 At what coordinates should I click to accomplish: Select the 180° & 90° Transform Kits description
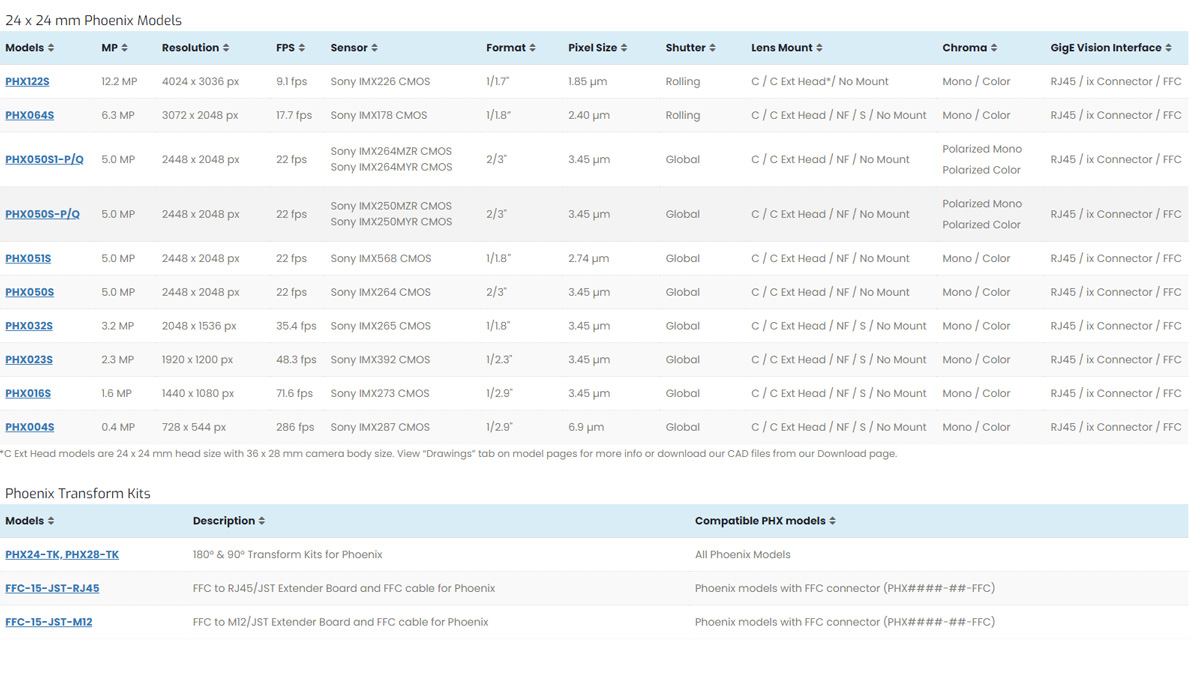pos(288,555)
